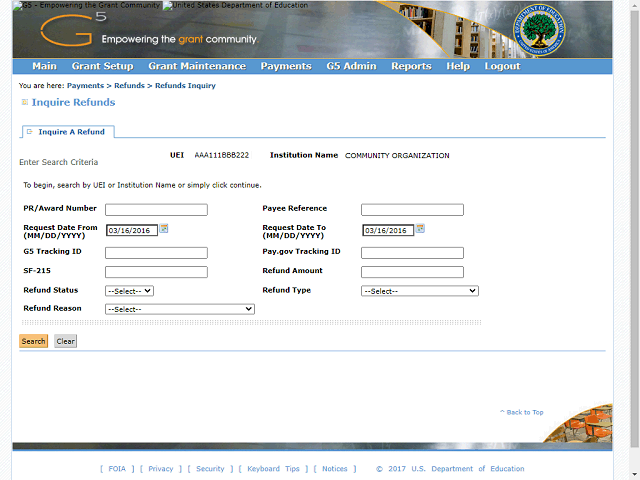Click the Logout menu item

click(502, 66)
